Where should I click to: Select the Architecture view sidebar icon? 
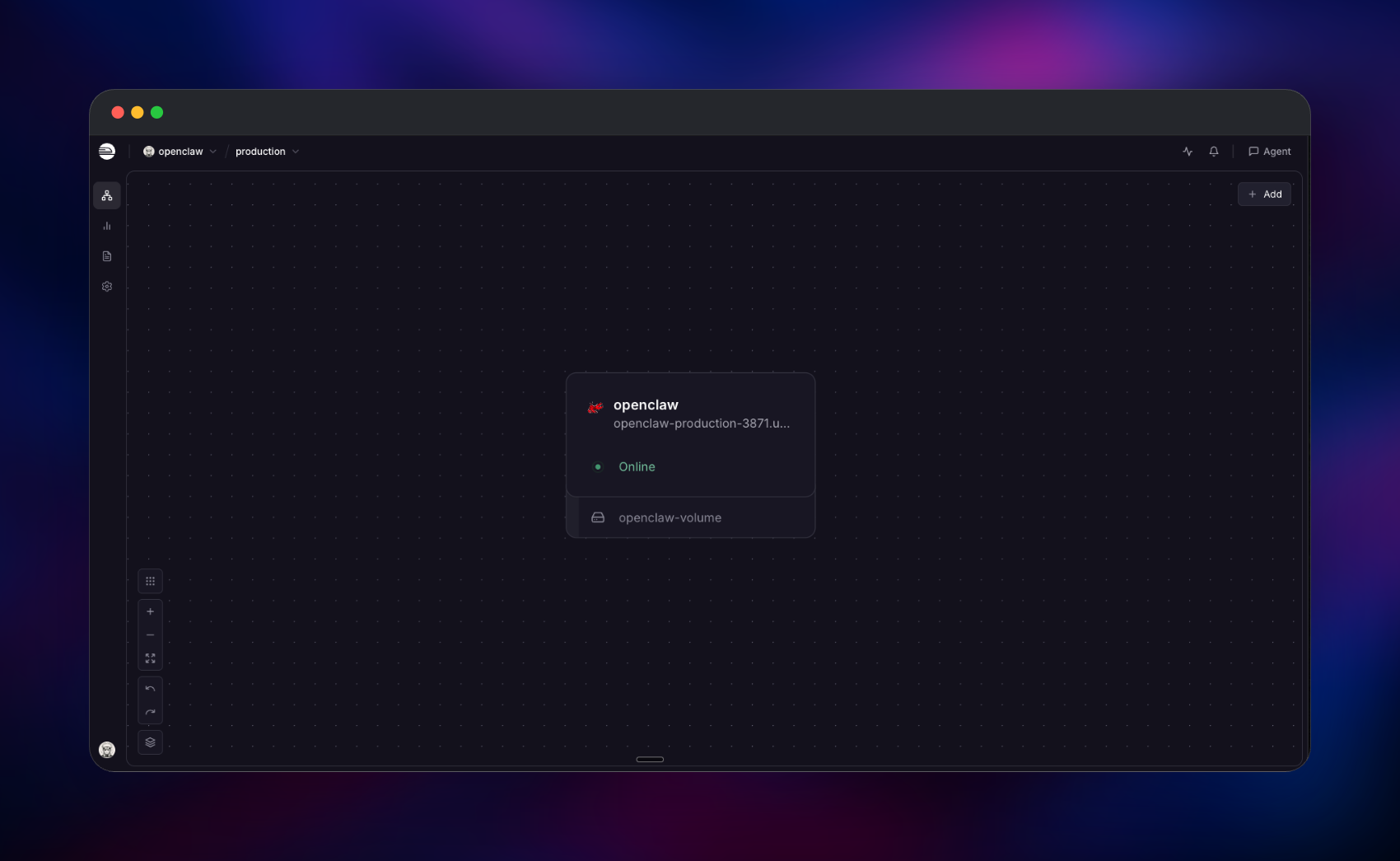(x=107, y=195)
